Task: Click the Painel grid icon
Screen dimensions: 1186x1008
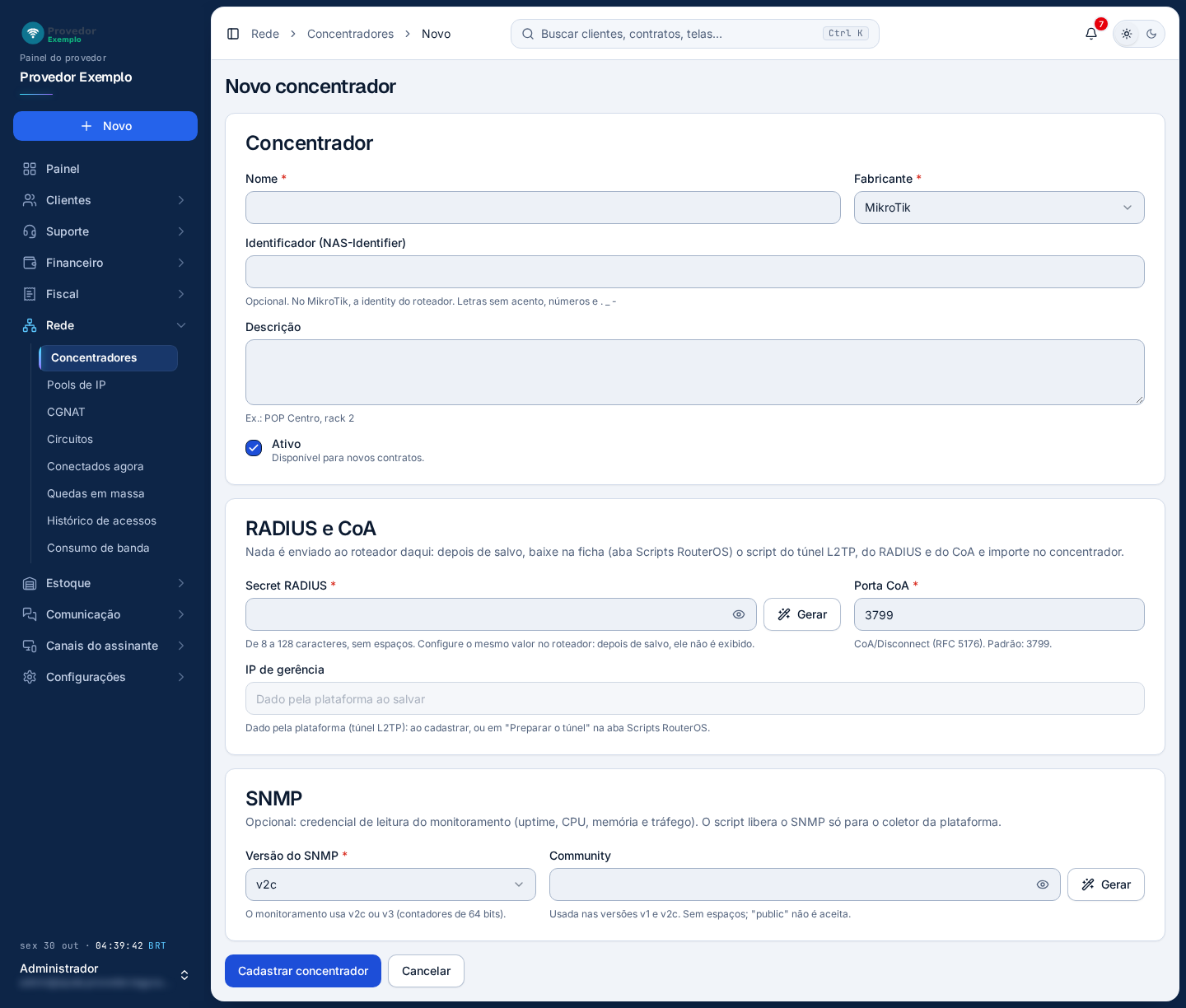Action: click(30, 169)
